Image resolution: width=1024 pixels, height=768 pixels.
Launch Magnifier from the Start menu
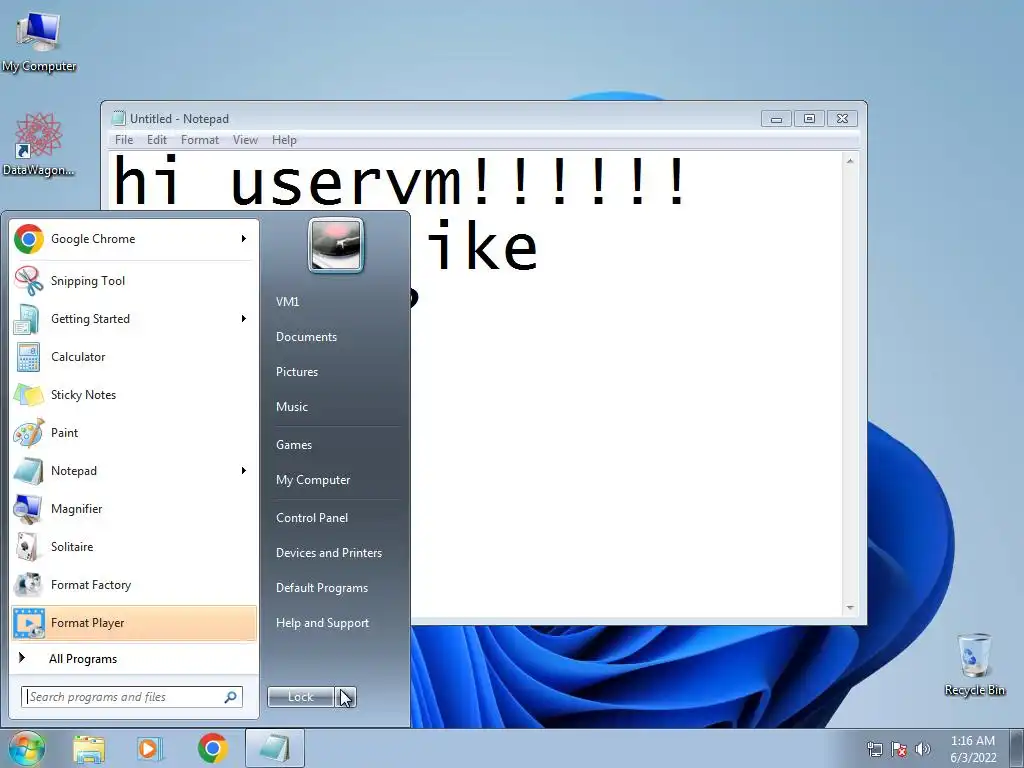(x=134, y=509)
